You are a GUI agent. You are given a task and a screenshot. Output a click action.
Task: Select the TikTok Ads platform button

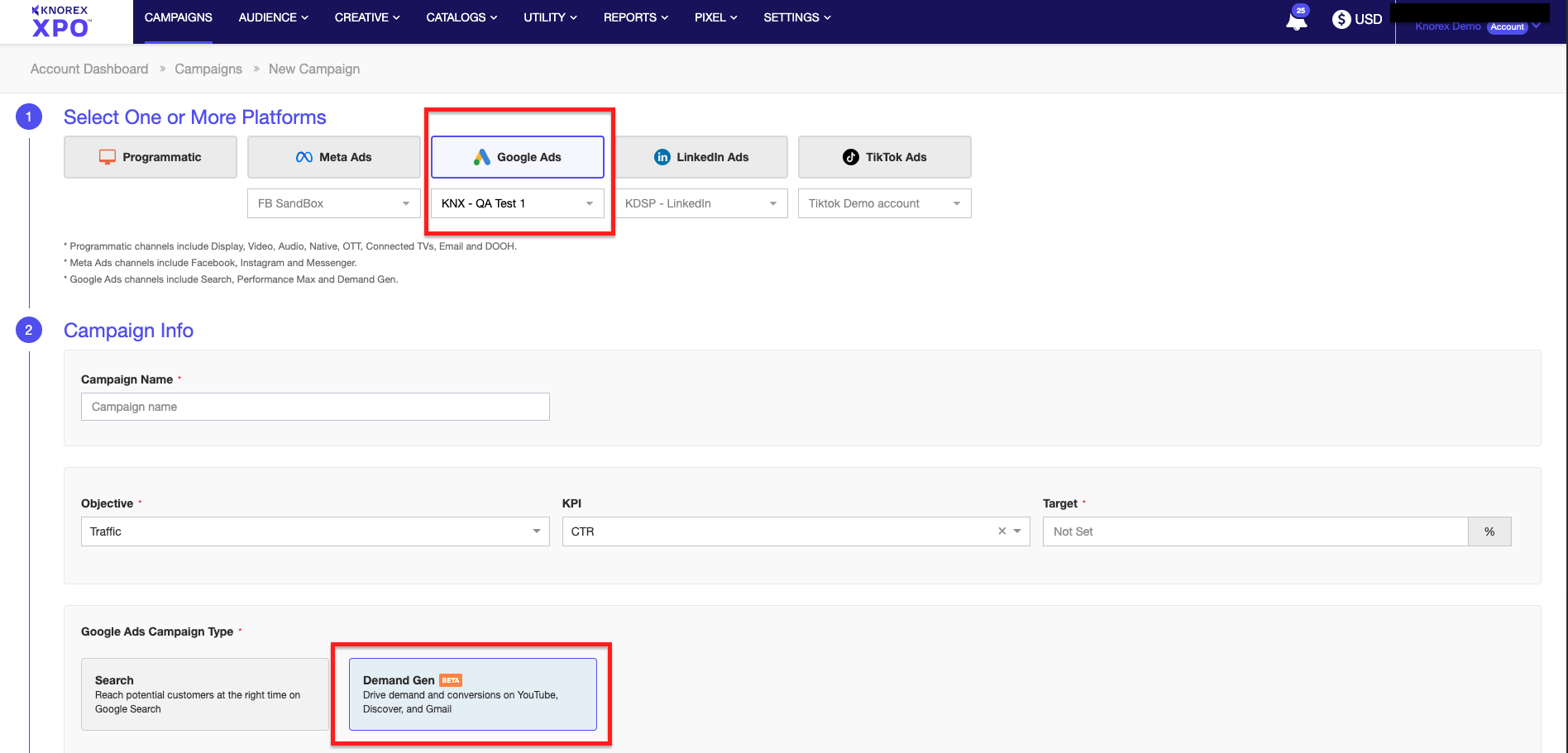tap(884, 157)
